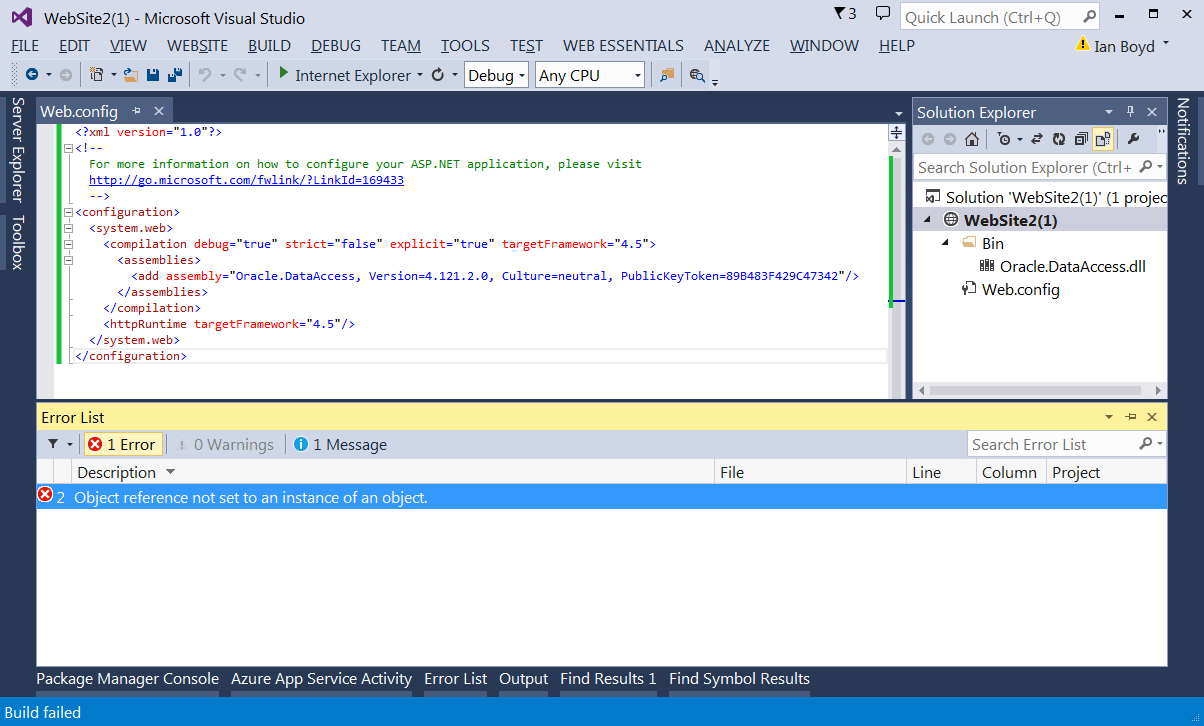1204x726 pixels.
Task: Open the Azure App Service Activity tab
Action: click(321, 678)
